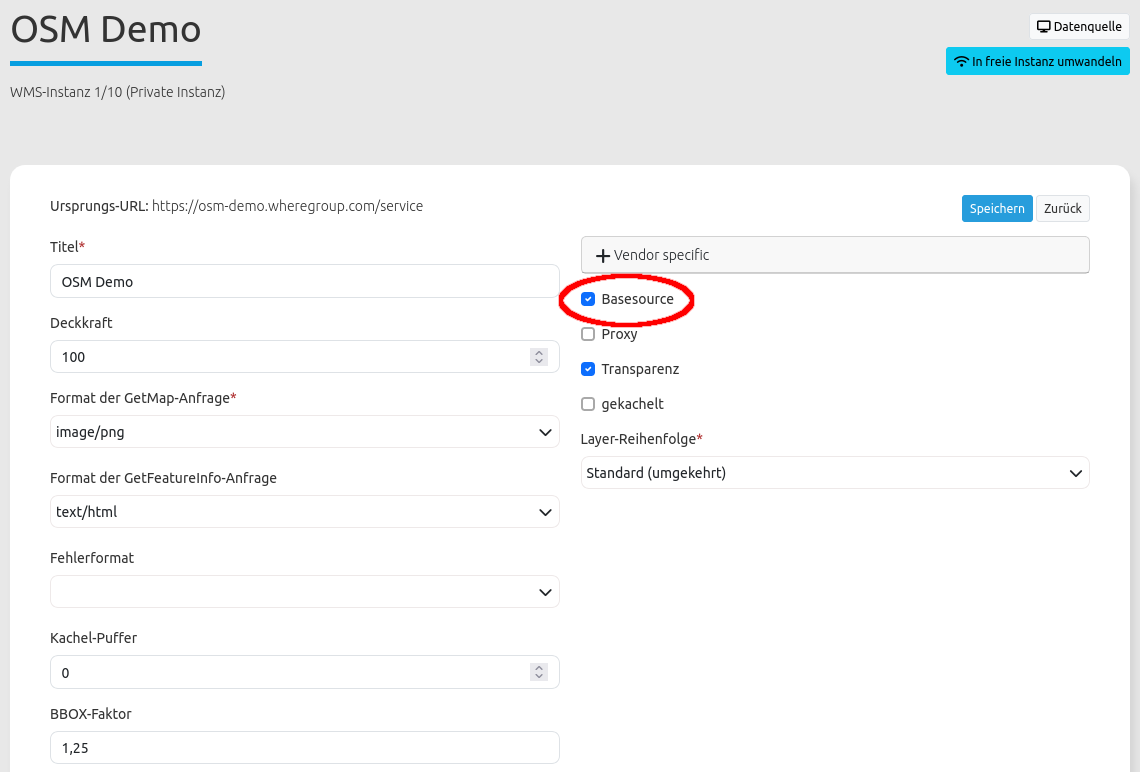The image size is (1140, 772).
Task: Click the Datenquelle monitor icon button
Action: click(x=1044, y=27)
